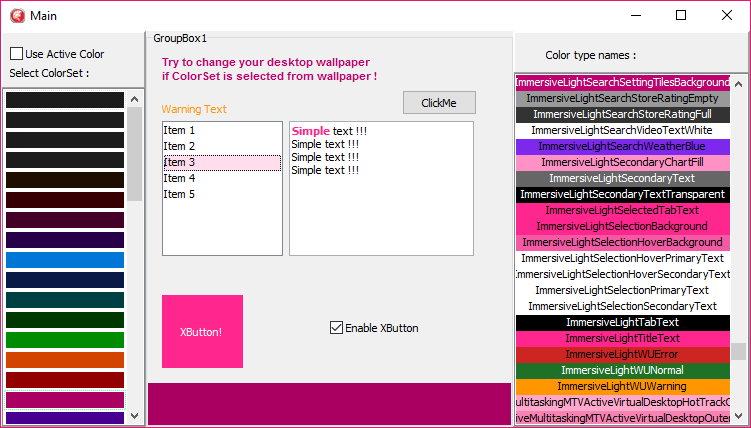751x428 pixels.
Task: Select the red ImmersiveLightWUError row
Action: 623,354
